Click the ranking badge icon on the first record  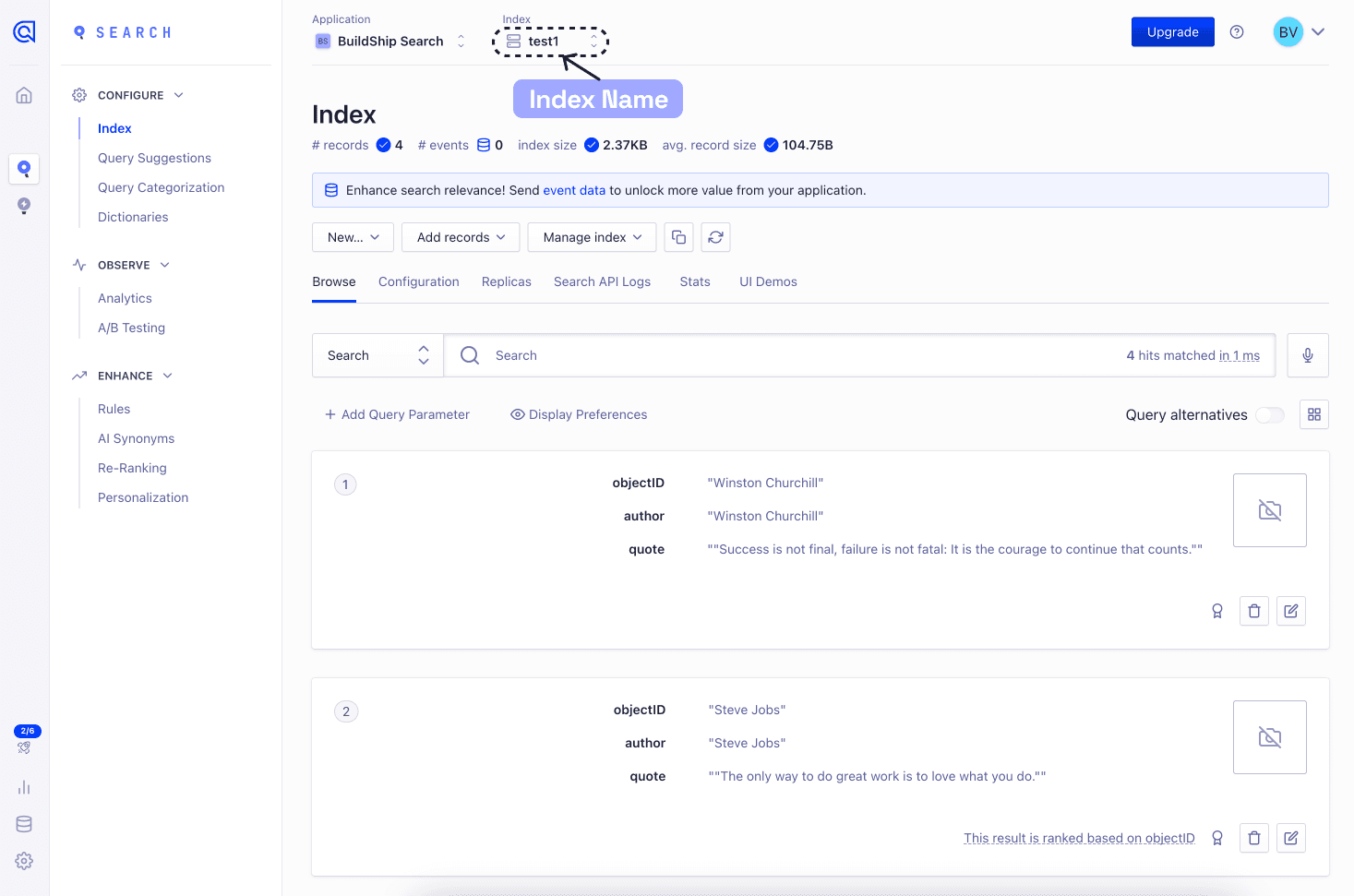(1216, 610)
